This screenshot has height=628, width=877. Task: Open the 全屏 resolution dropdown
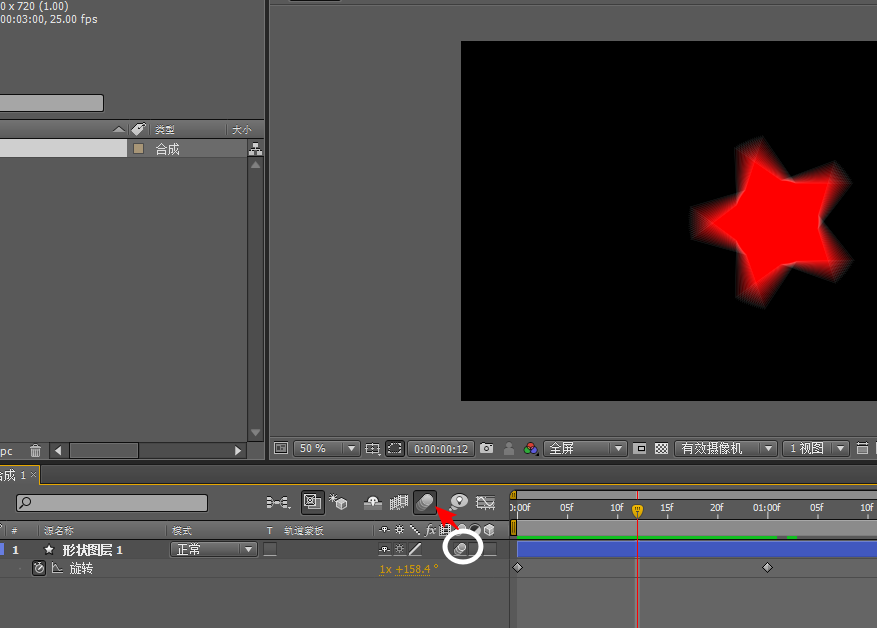click(x=586, y=449)
